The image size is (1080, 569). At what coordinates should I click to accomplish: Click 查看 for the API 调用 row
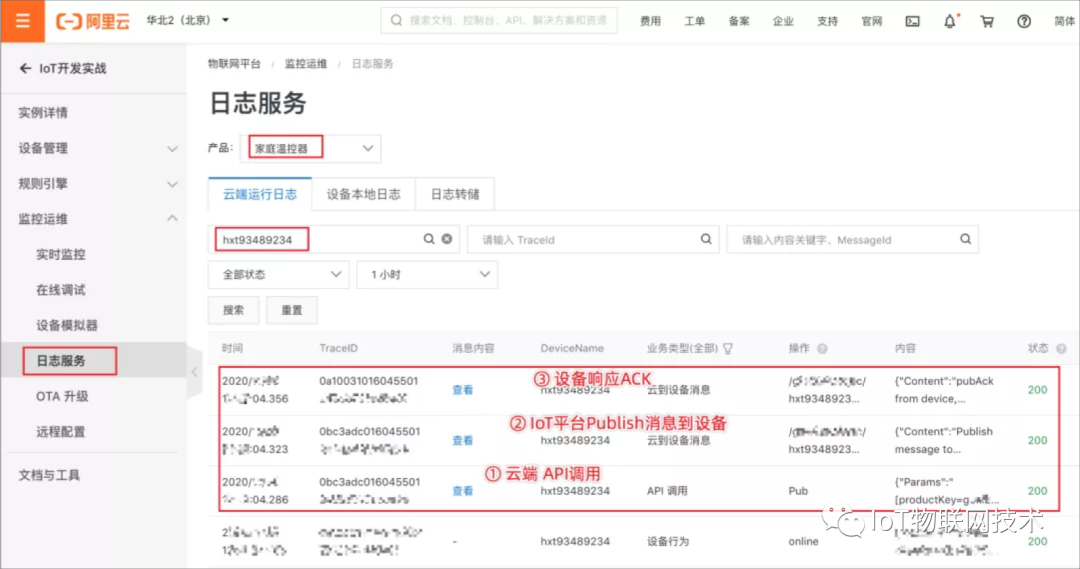pyautogui.click(x=463, y=490)
